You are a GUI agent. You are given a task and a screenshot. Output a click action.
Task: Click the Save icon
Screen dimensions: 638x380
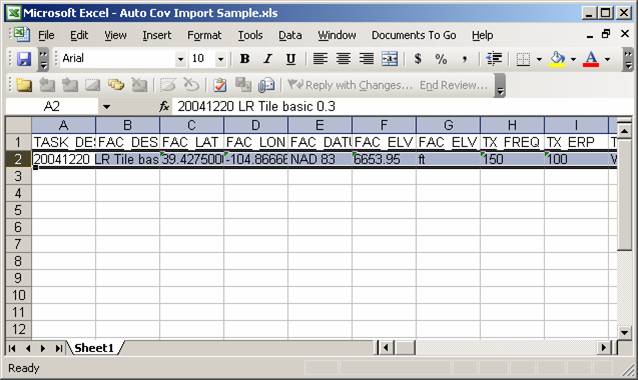pyautogui.click(x=24, y=59)
